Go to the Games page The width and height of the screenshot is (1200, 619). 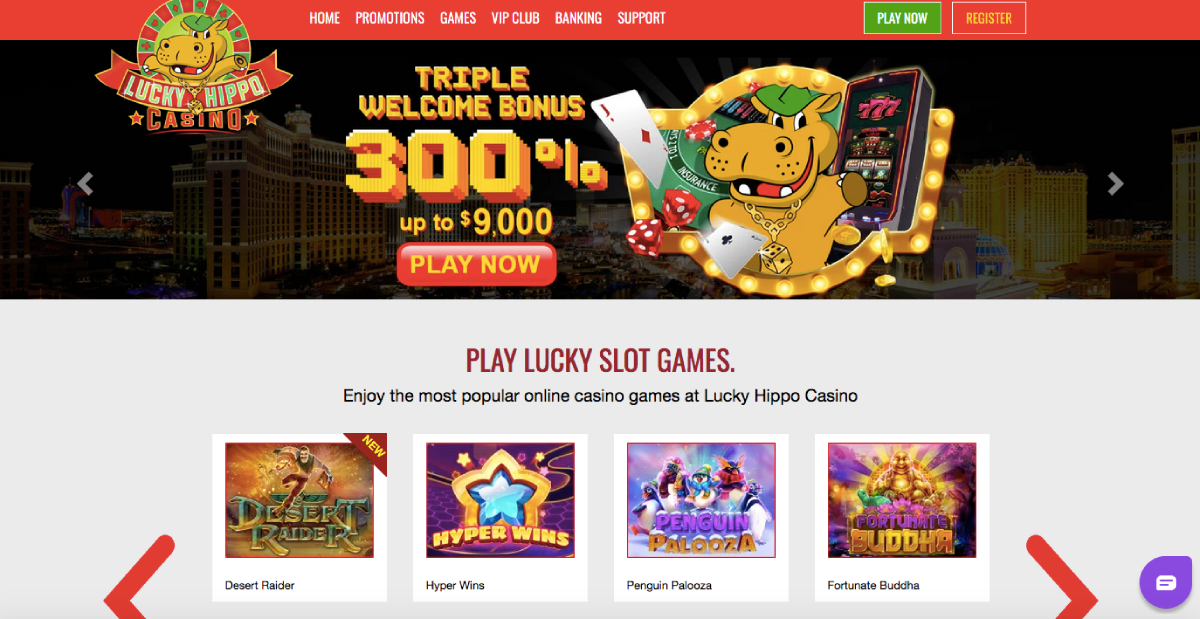(458, 18)
